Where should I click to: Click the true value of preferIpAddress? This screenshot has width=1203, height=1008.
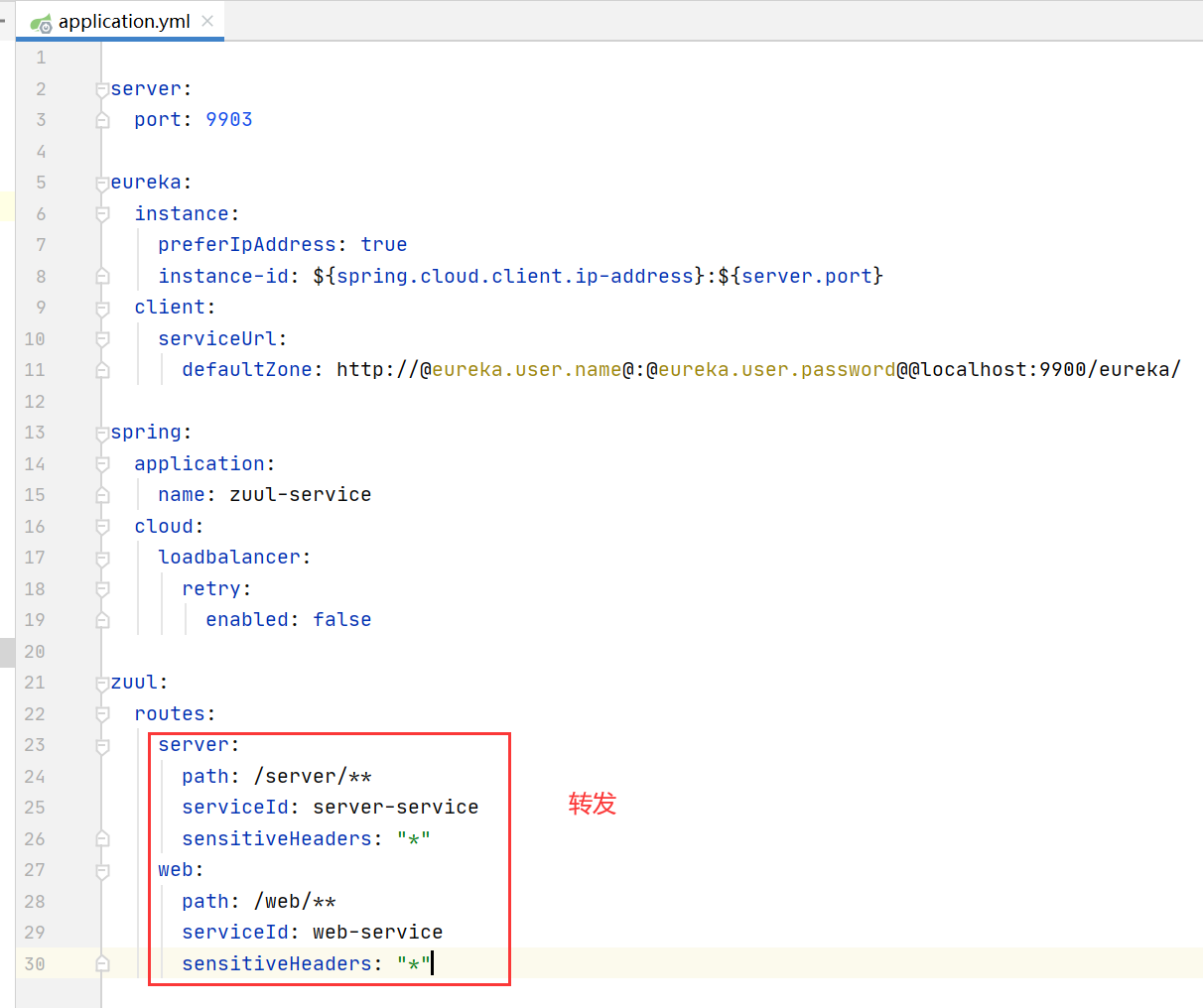(384, 245)
